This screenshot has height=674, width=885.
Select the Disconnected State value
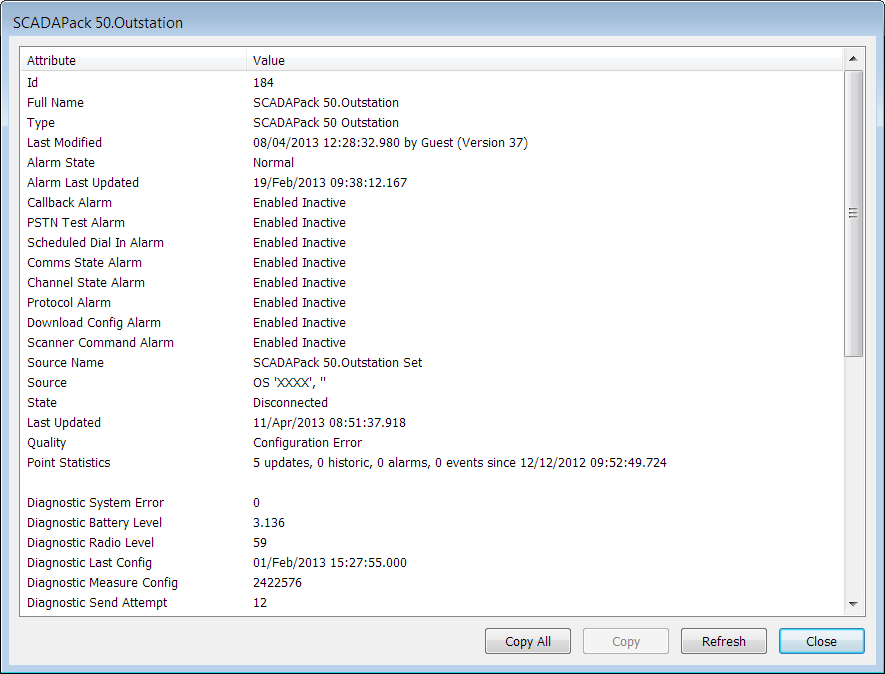click(x=290, y=403)
